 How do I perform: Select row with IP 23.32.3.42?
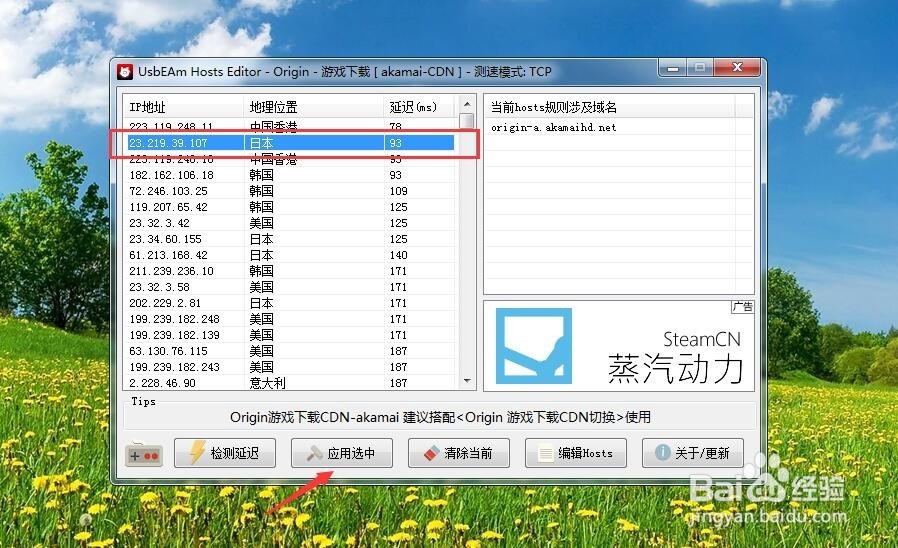(290, 223)
